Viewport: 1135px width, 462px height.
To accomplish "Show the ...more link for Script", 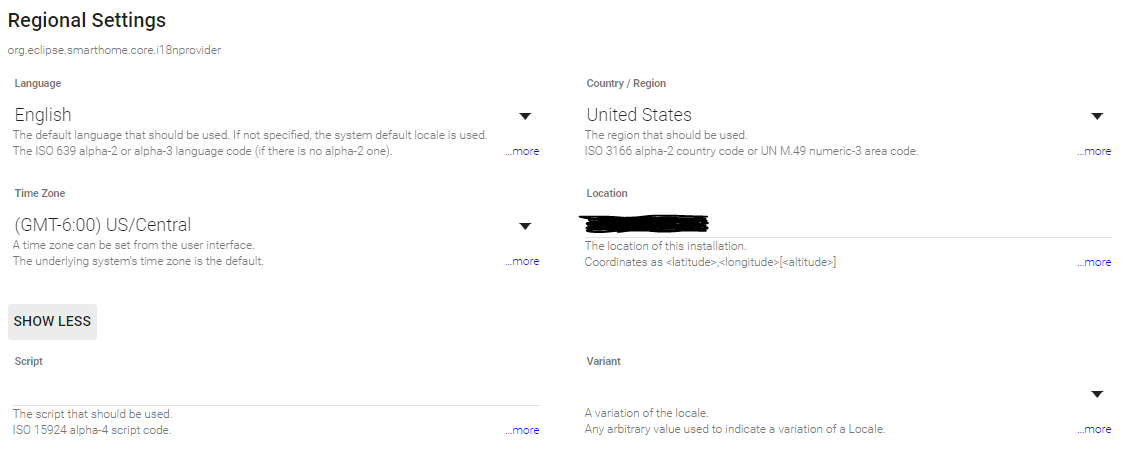I will click(x=522, y=430).
